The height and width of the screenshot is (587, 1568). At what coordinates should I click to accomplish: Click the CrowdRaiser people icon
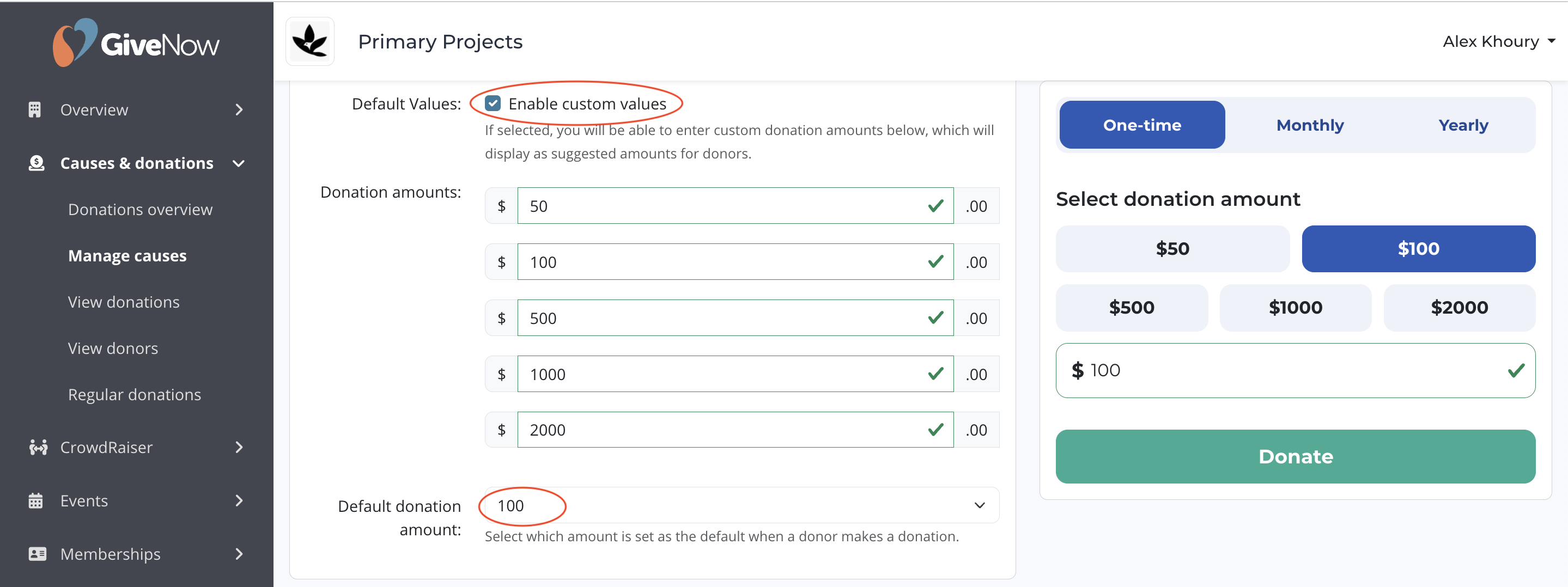(x=38, y=447)
